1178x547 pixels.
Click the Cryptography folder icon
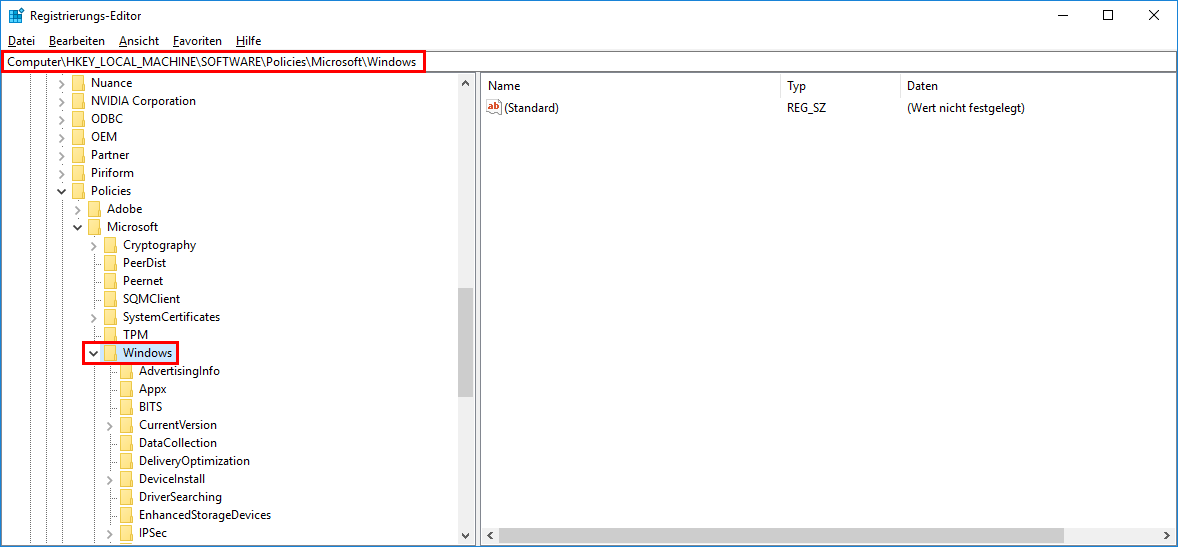point(110,246)
